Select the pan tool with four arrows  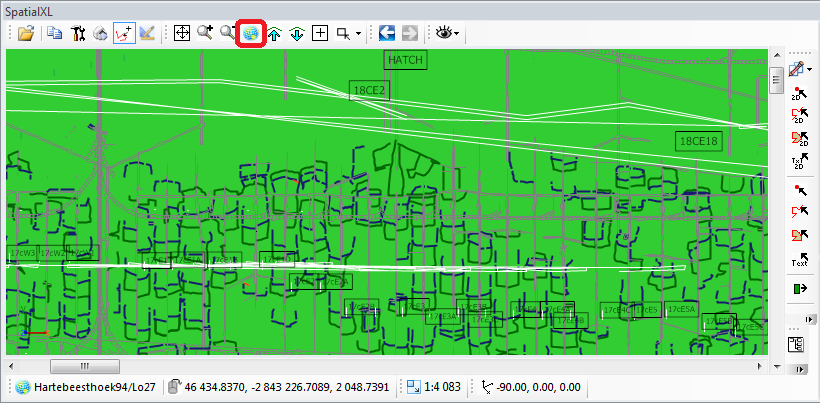(x=182, y=33)
